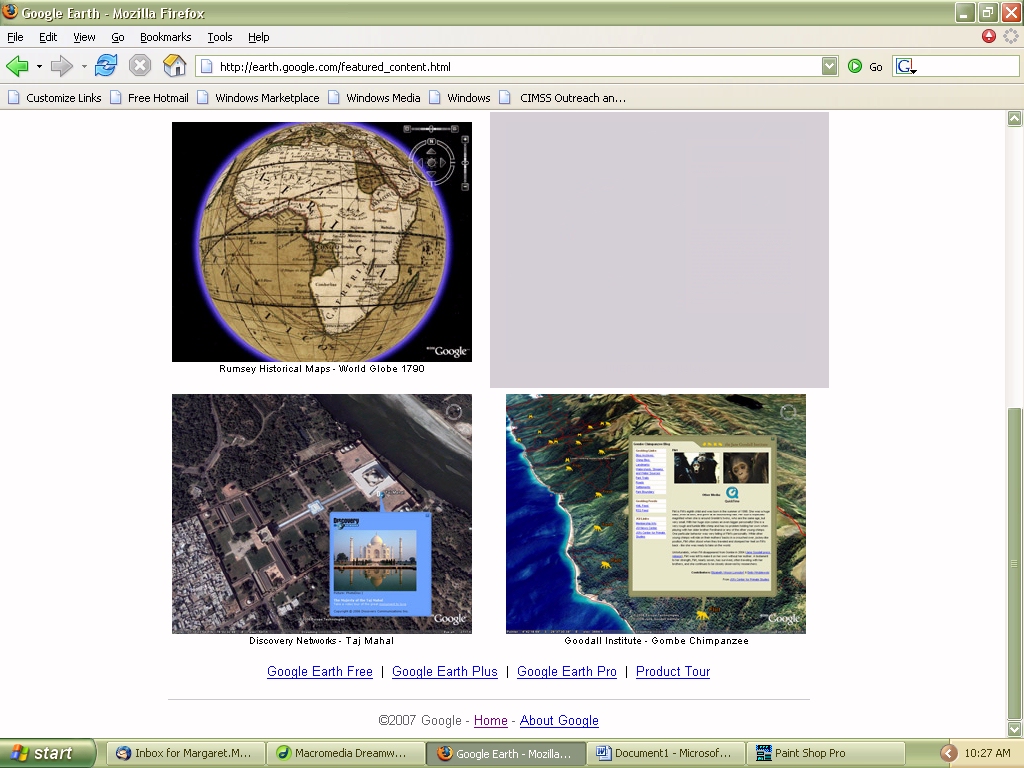Follow the Home link in footer
Screen dimensions: 1024x768
click(x=490, y=720)
